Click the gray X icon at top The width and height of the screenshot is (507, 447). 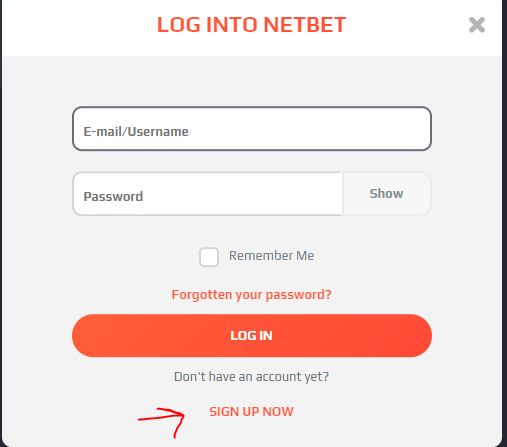point(477,25)
